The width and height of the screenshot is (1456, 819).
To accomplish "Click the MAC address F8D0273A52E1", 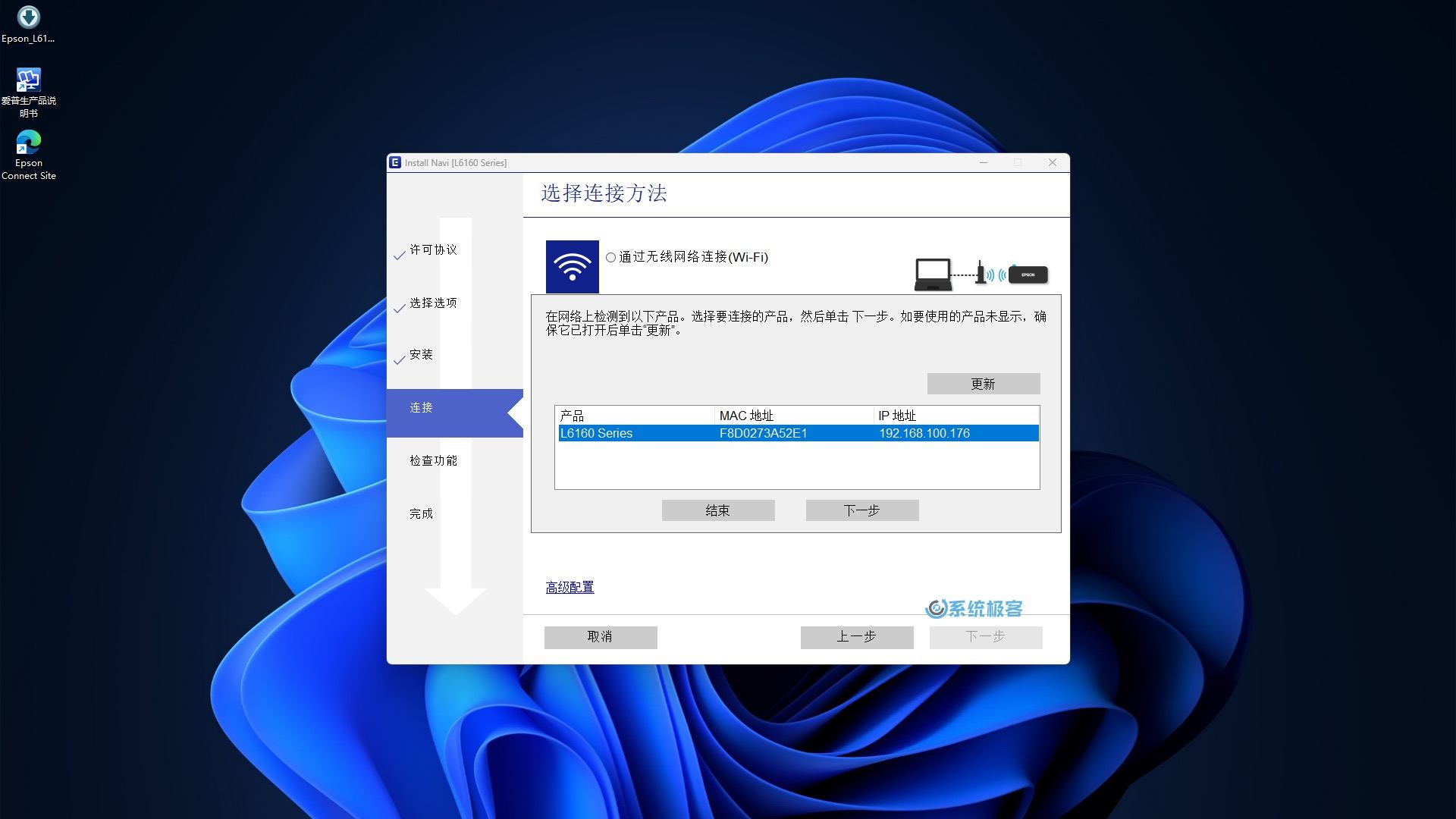I will pos(763,433).
